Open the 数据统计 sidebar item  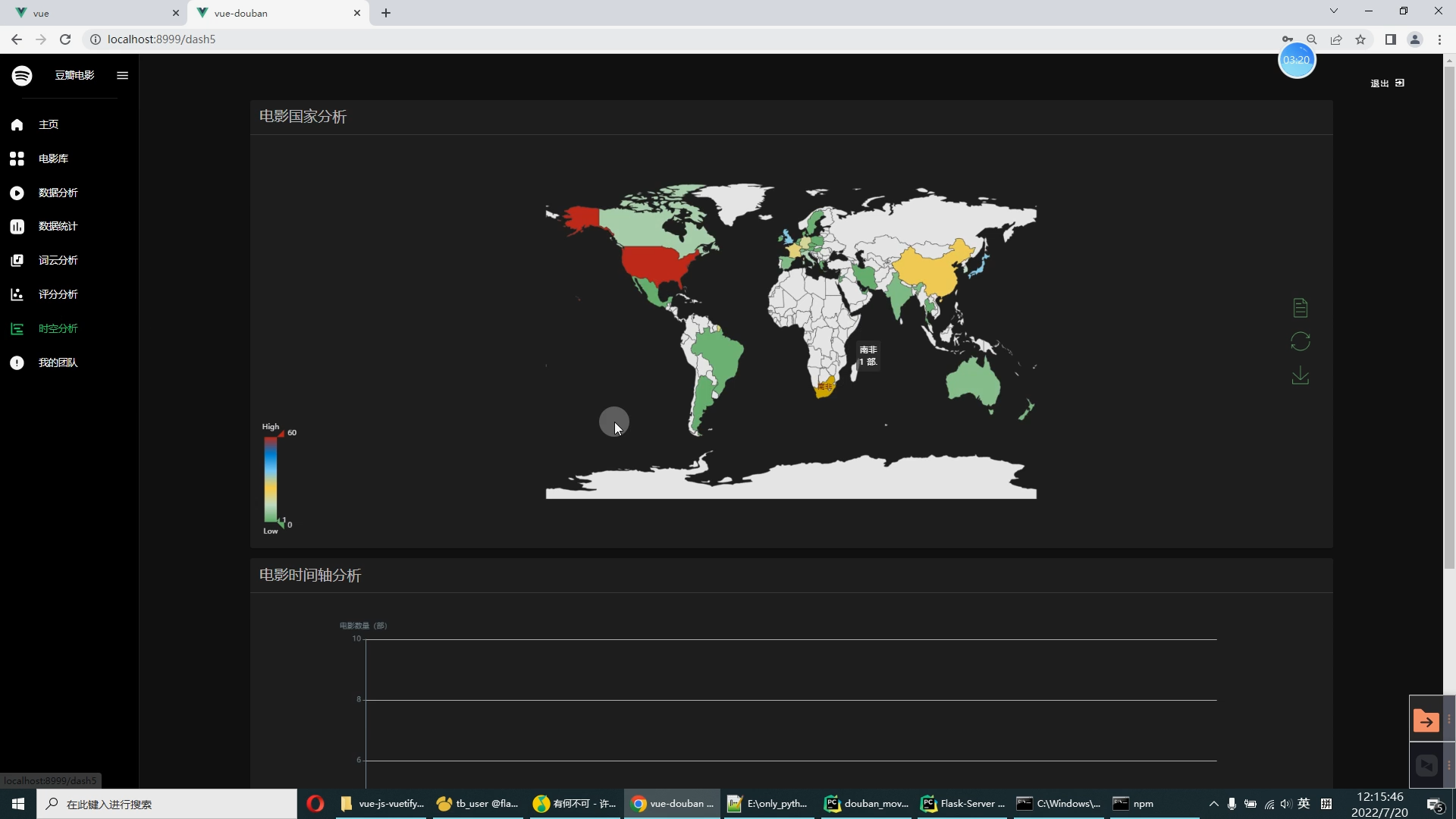[x=58, y=226]
